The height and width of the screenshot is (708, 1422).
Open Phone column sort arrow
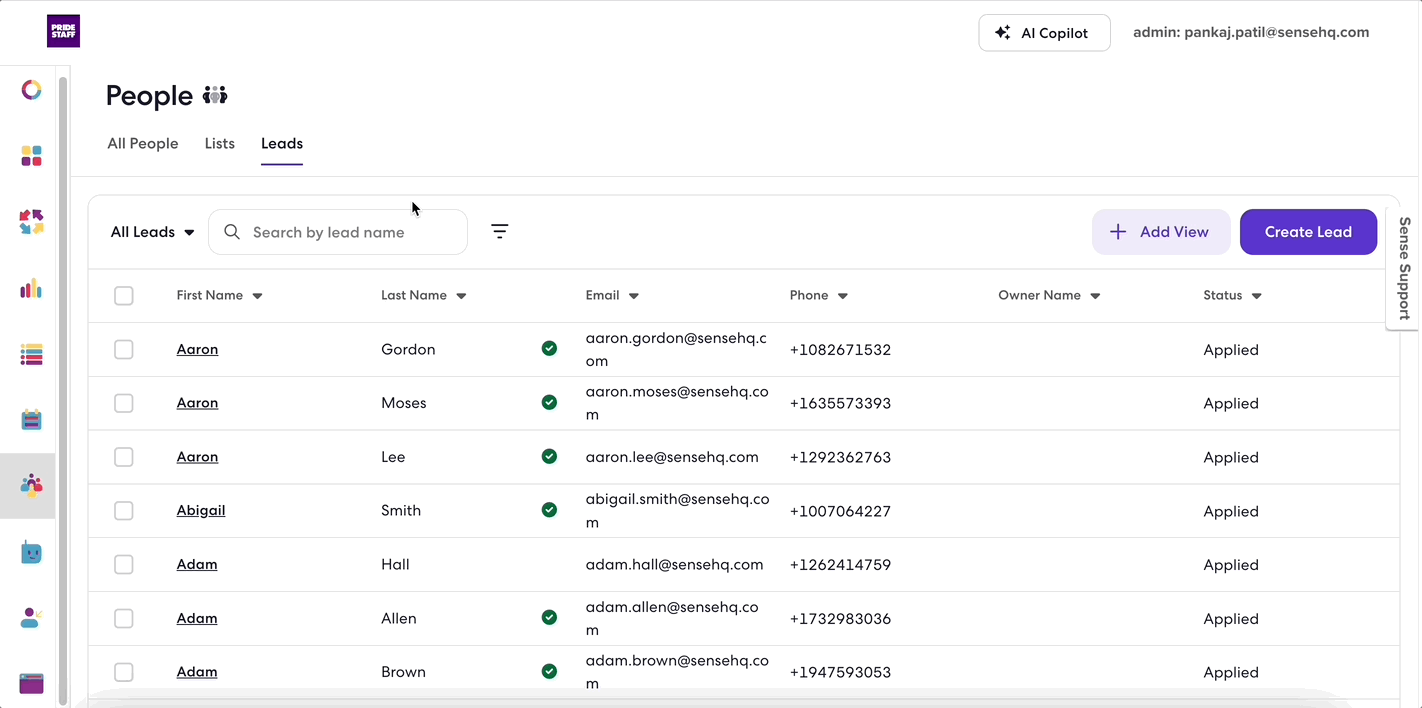pyautogui.click(x=843, y=296)
